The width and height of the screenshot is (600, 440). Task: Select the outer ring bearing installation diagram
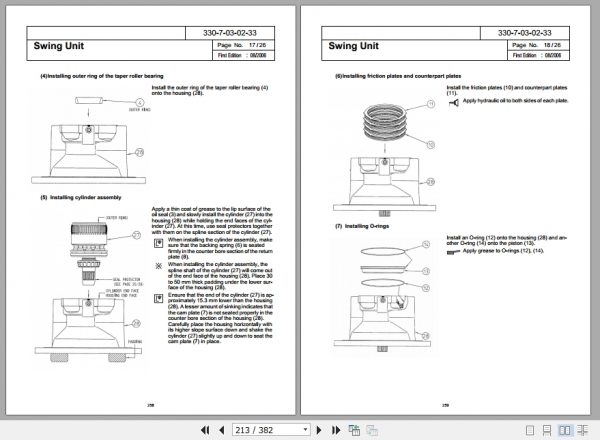click(90, 140)
